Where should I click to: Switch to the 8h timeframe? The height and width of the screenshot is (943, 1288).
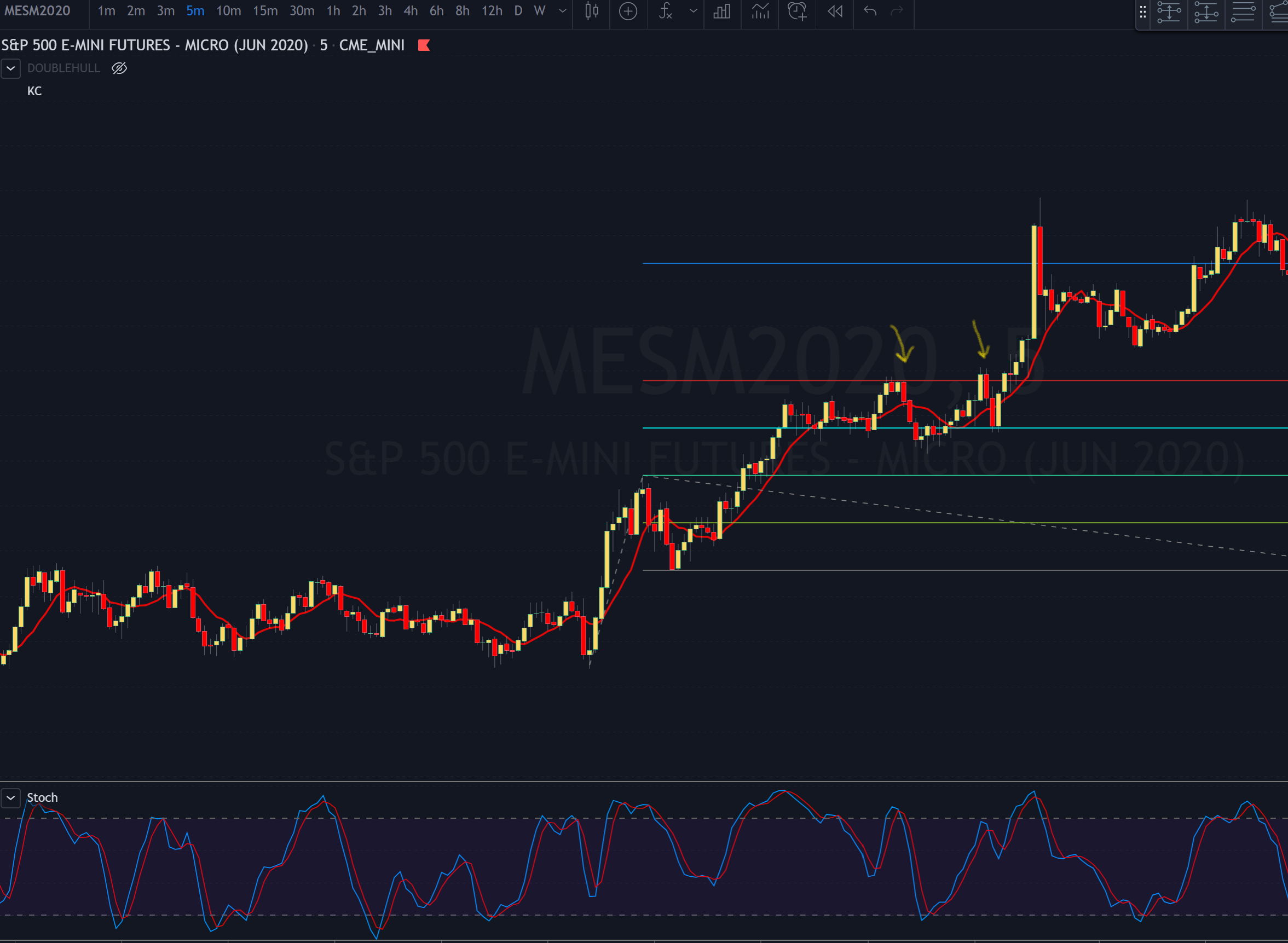coord(463,11)
